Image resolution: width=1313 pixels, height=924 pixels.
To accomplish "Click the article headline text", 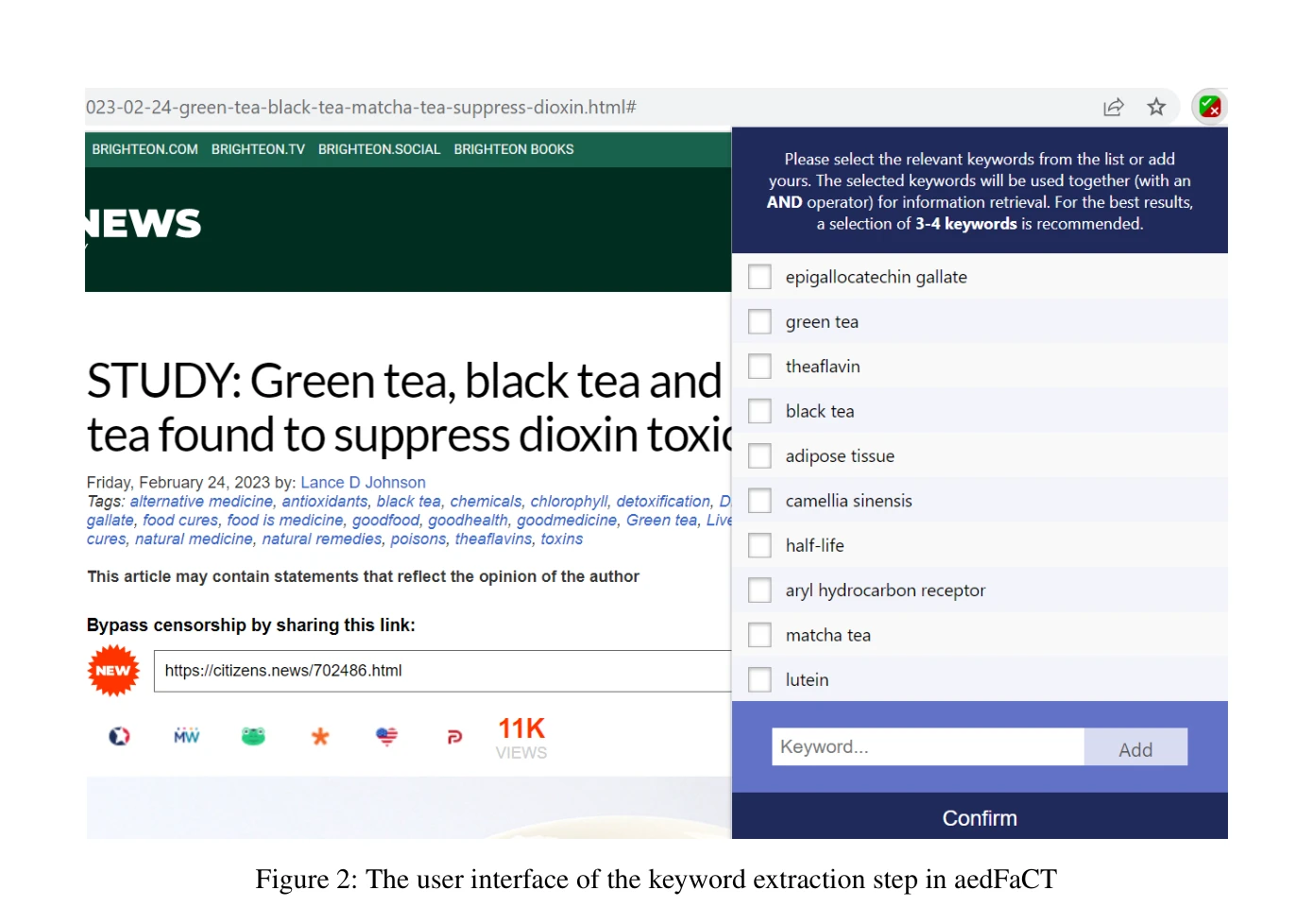I will pyautogui.click(x=409, y=407).
